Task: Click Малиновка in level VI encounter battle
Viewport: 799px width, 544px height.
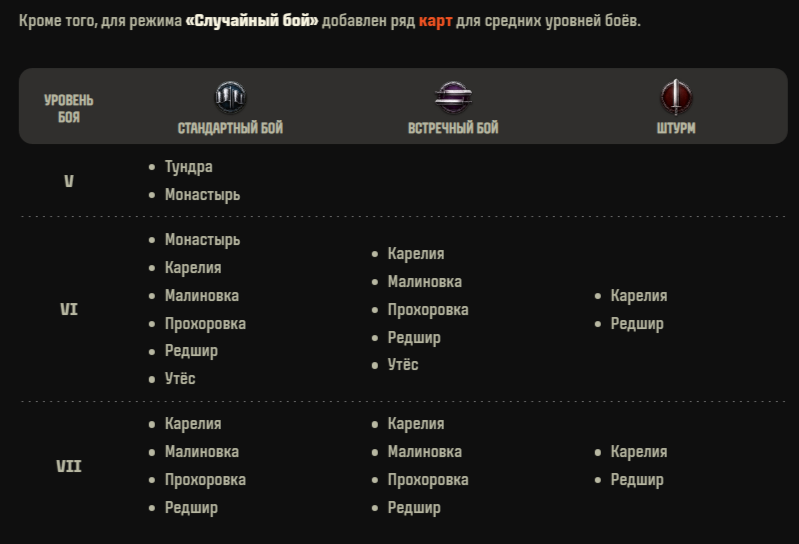Action: pos(424,282)
